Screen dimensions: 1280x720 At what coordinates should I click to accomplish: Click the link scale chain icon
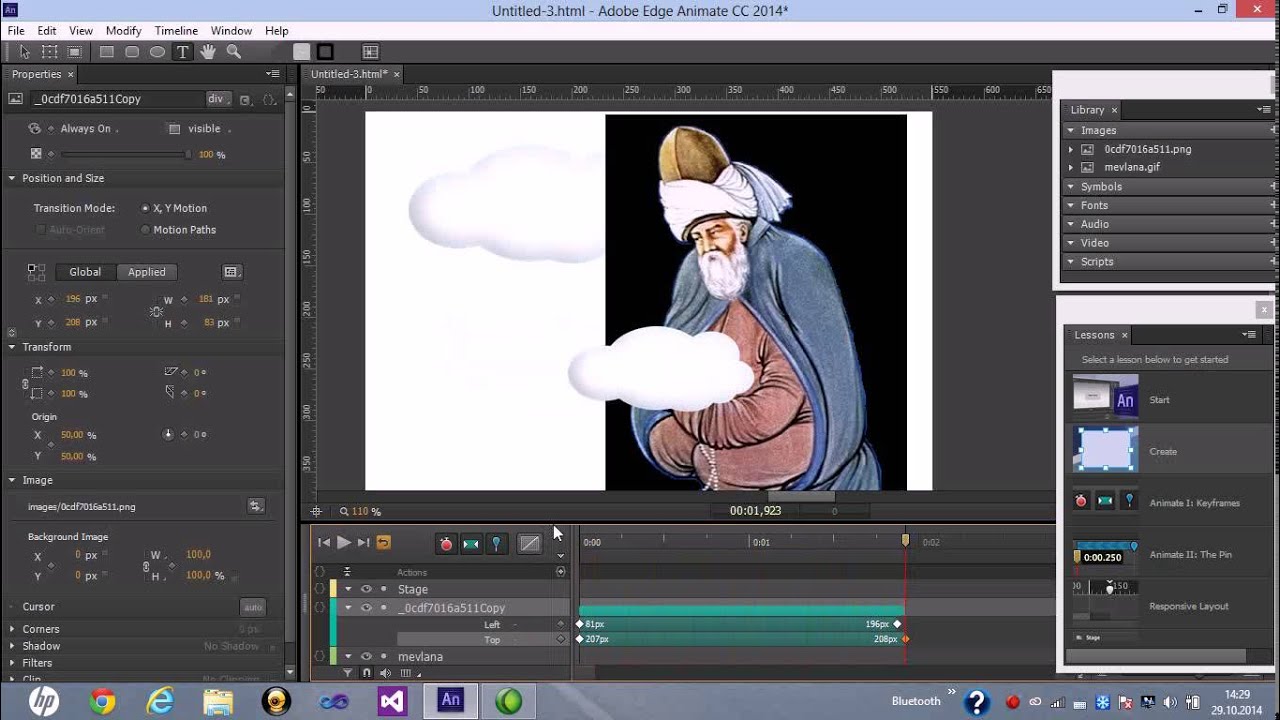coord(26,383)
